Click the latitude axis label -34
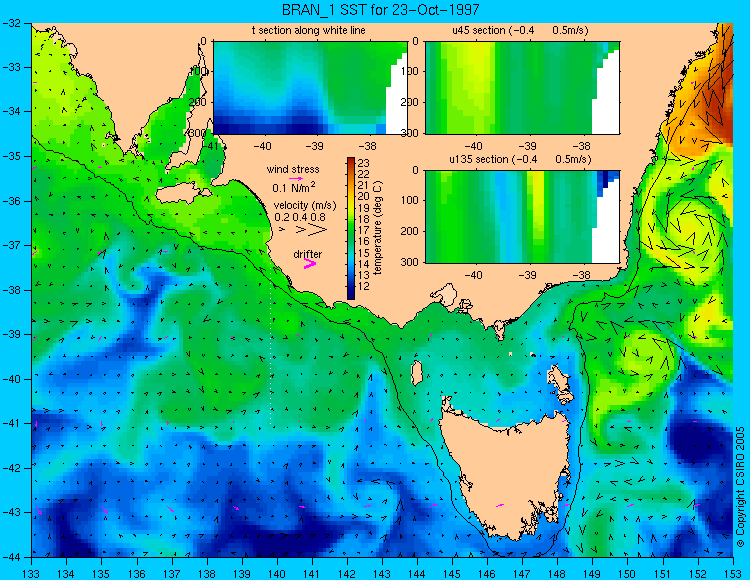The width and height of the screenshot is (750, 580). [x=11, y=111]
